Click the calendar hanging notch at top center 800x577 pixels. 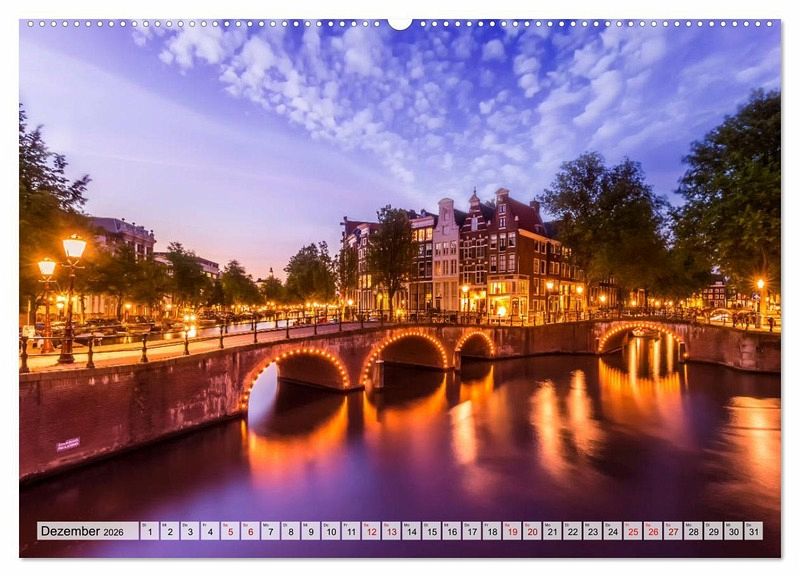(x=400, y=23)
